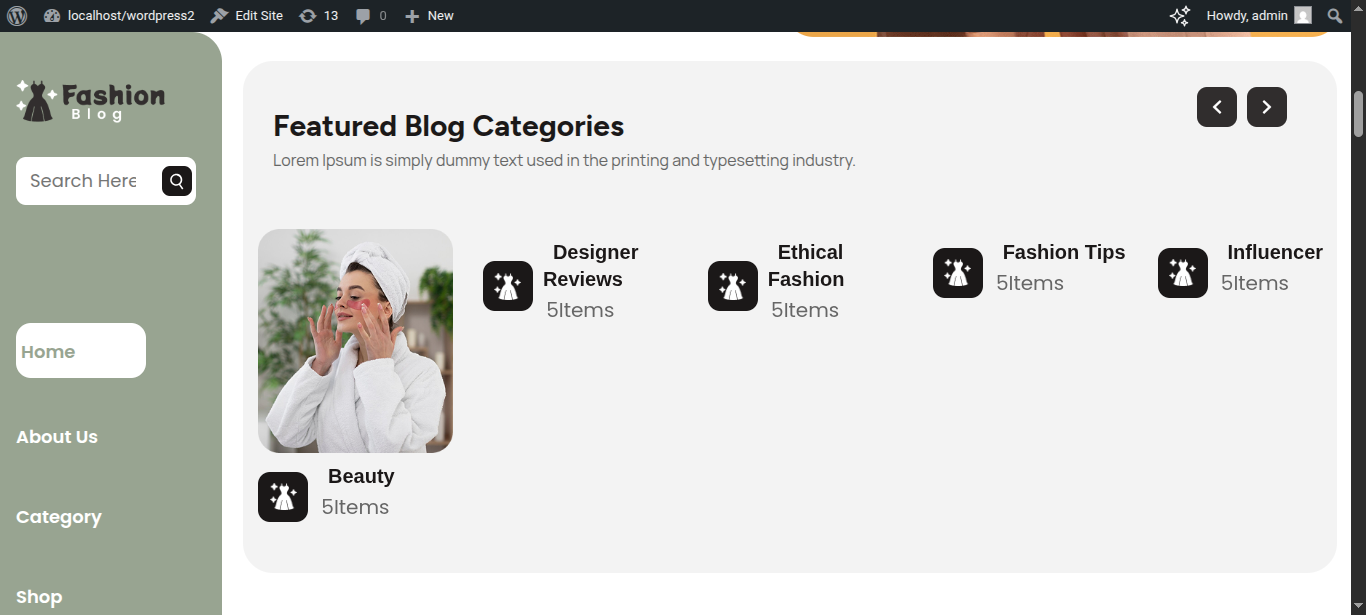Screen dimensions: 1366x615
Task: Click the sidebar search submit icon
Action: tap(177, 181)
